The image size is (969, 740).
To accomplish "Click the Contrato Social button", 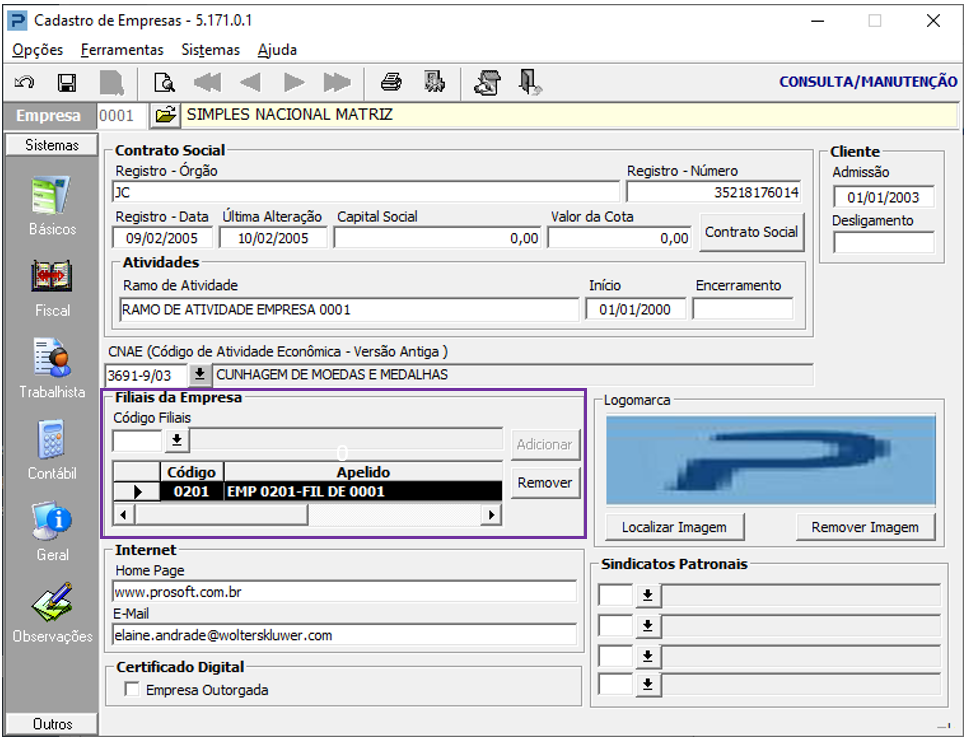I will (751, 232).
